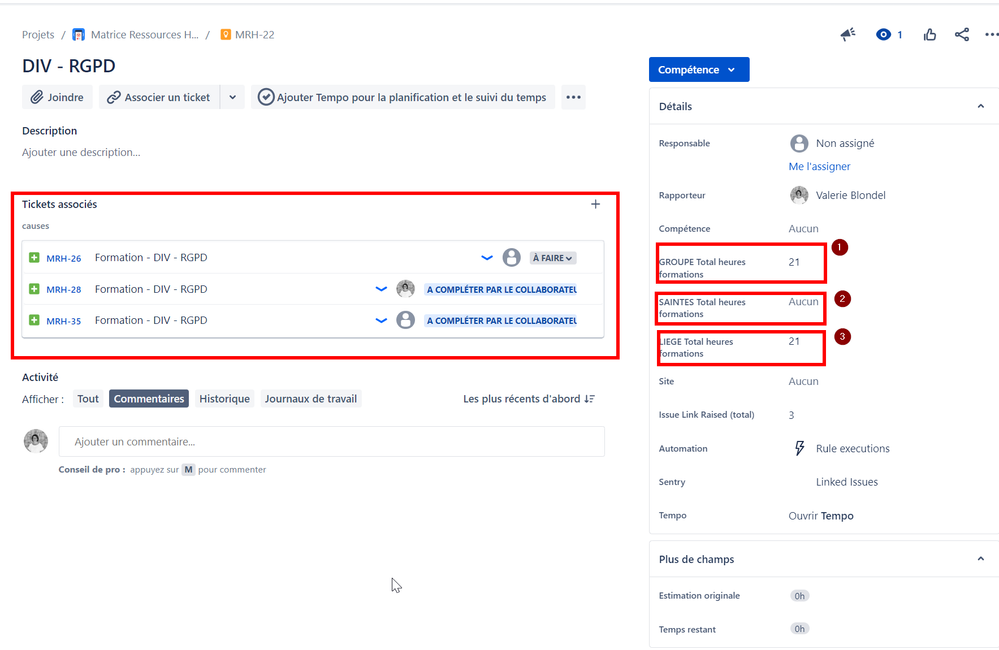The image size is (999, 650).
Task: Collapse the Plus de champs panel
Action: (981, 559)
